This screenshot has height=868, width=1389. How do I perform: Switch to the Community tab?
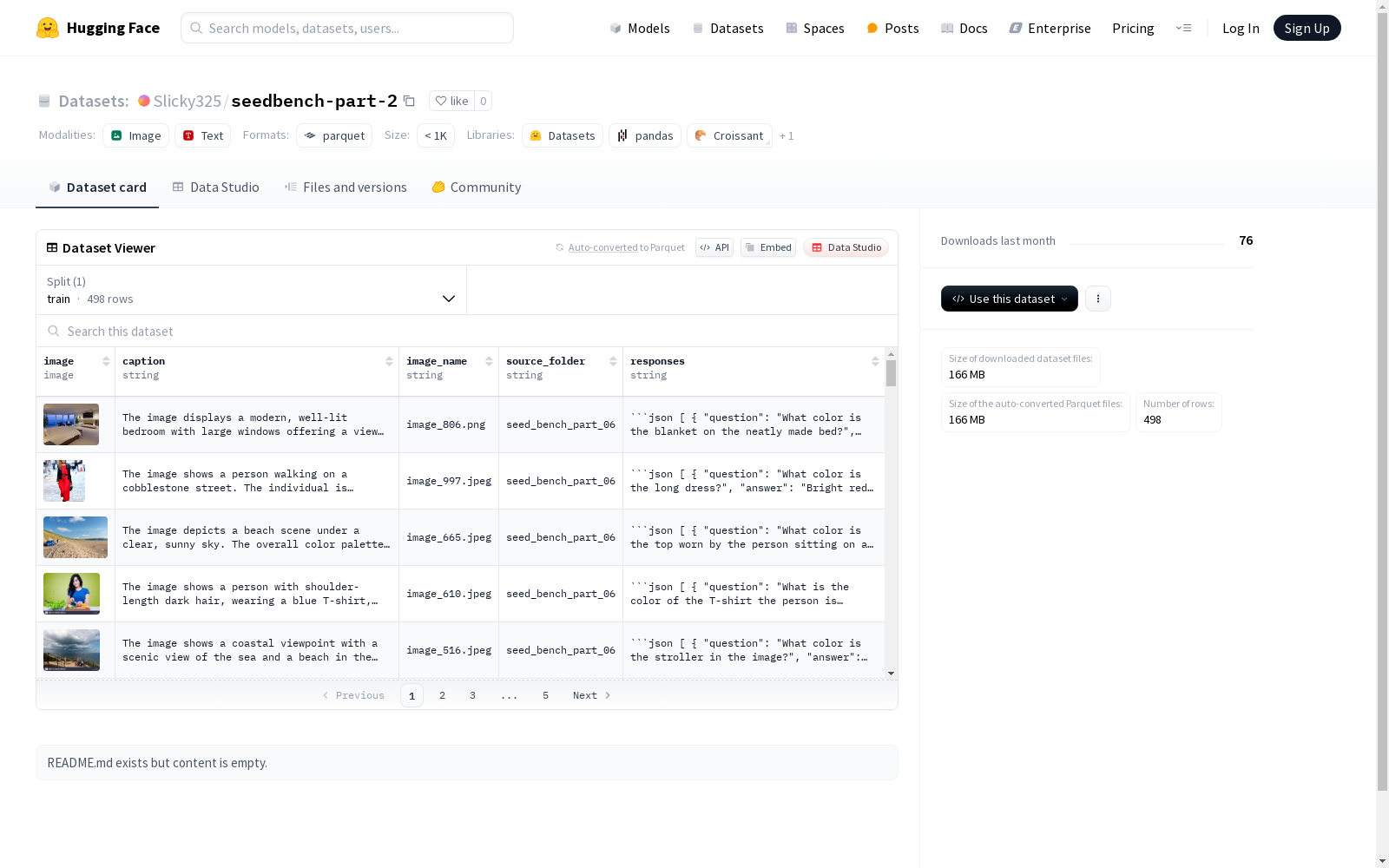pyautogui.click(x=477, y=187)
